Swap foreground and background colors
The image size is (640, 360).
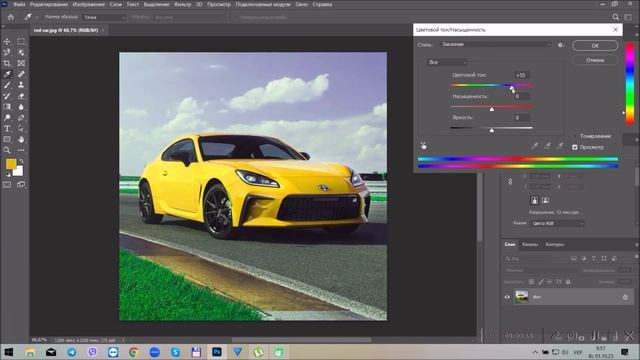21,161
